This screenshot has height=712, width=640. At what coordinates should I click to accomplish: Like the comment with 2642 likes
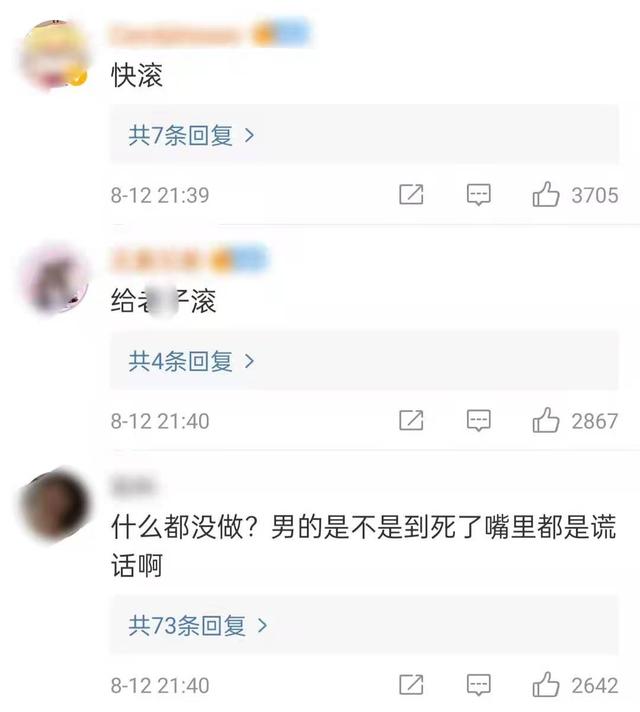546,684
